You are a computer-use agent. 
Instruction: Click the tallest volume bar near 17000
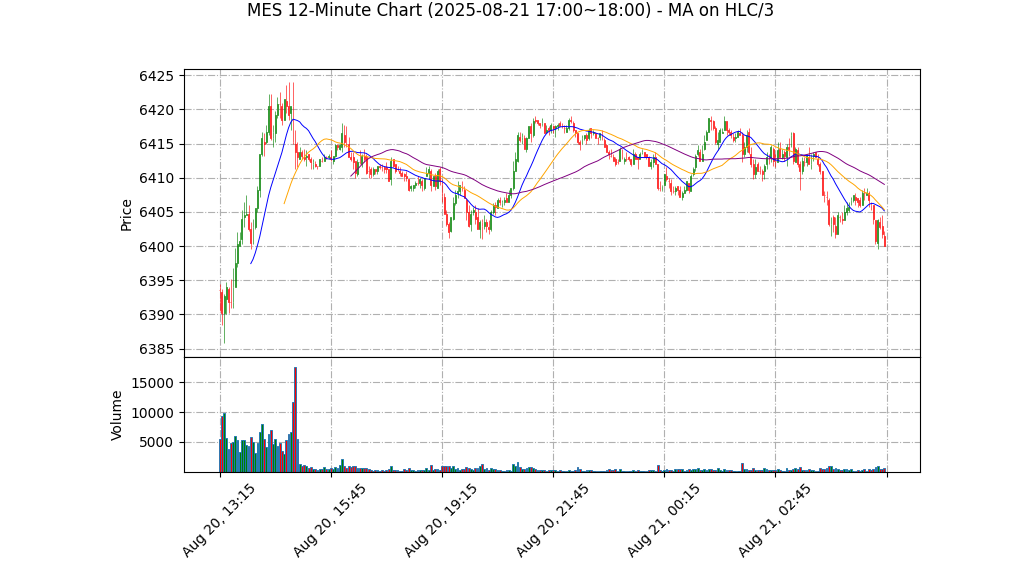(x=295, y=420)
